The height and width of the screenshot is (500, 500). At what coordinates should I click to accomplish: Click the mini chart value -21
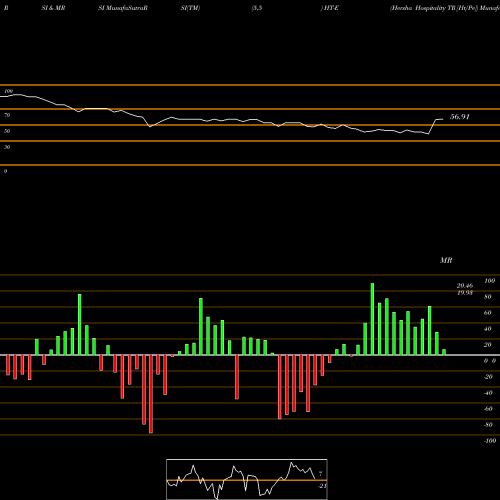322,486
